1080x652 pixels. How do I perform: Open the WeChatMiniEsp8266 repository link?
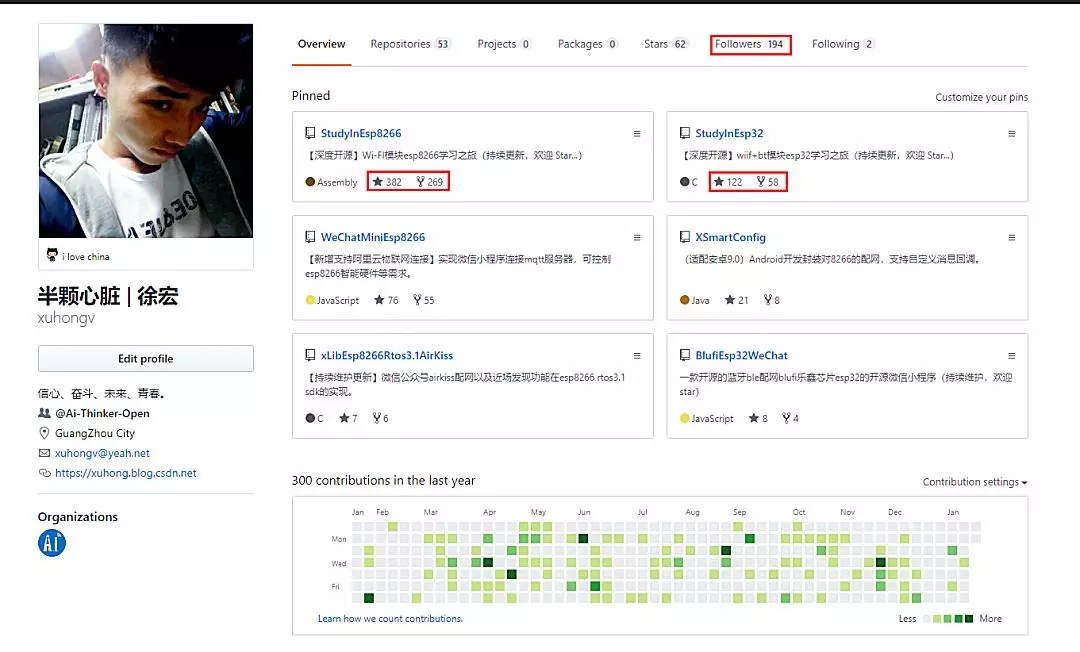373,237
